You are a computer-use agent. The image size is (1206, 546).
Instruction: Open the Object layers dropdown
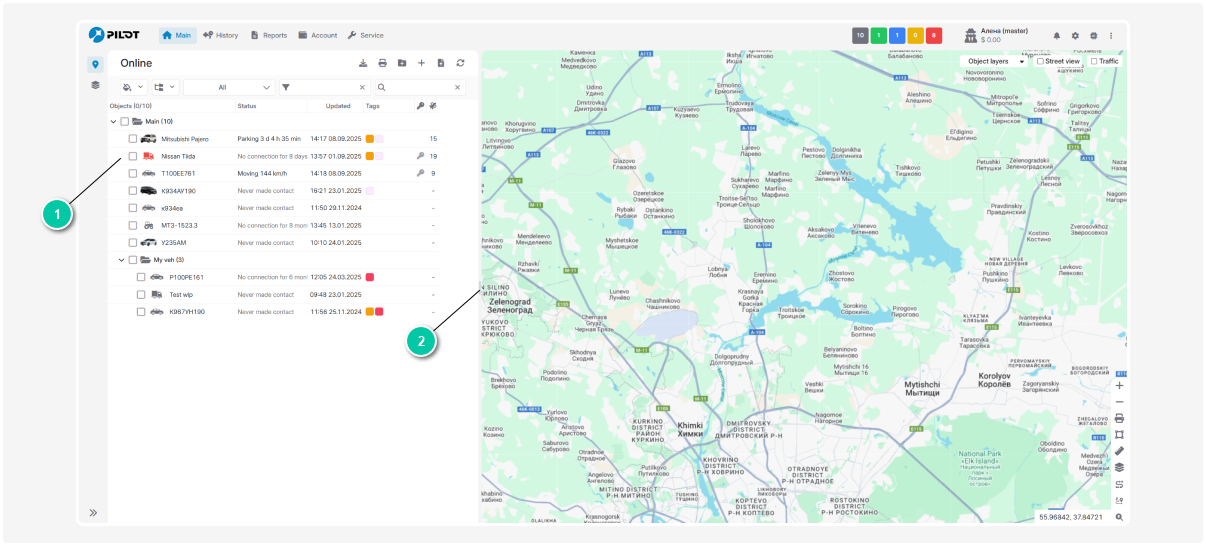tap(996, 61)
